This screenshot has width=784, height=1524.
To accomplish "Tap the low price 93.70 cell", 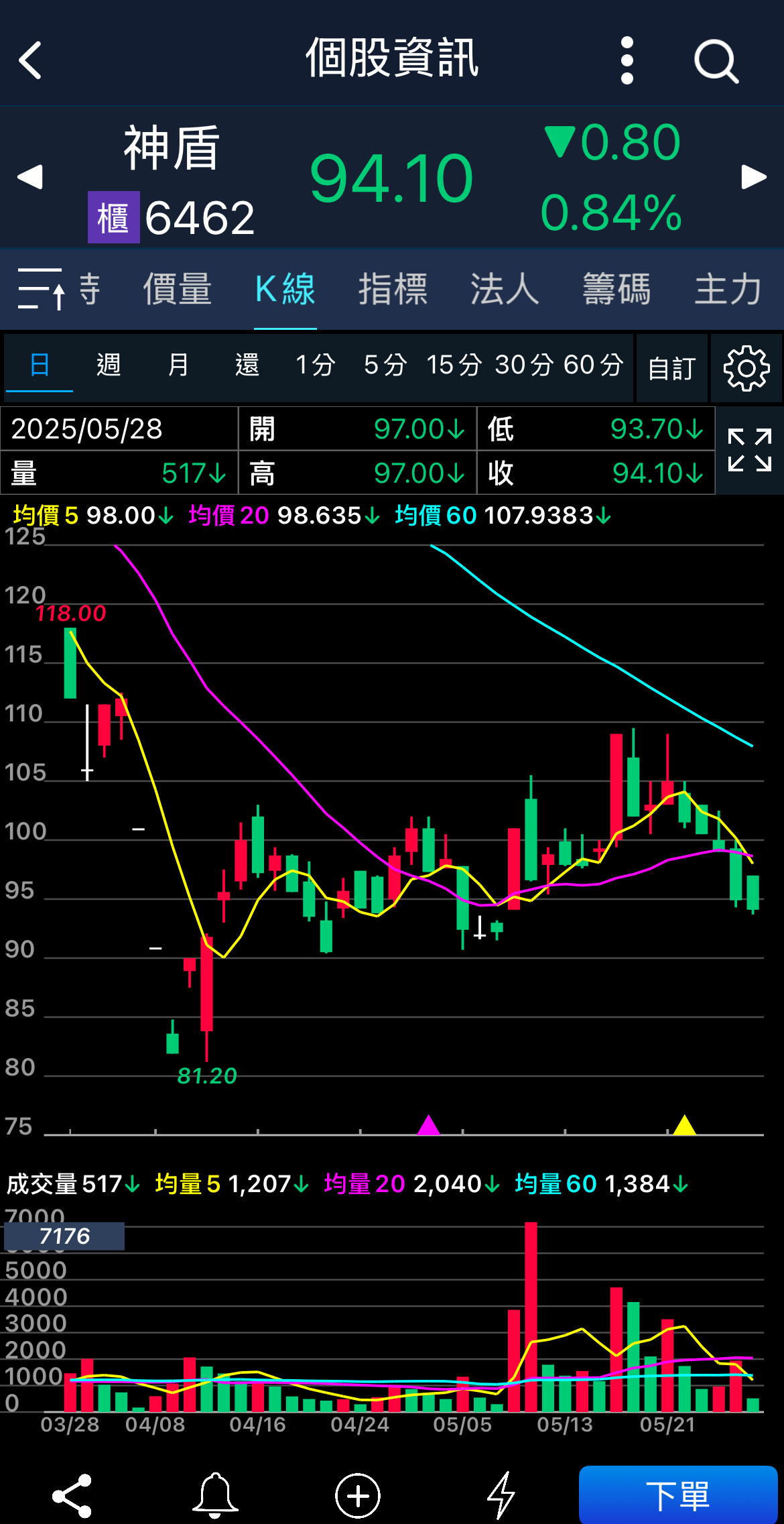I will [596, 429].
